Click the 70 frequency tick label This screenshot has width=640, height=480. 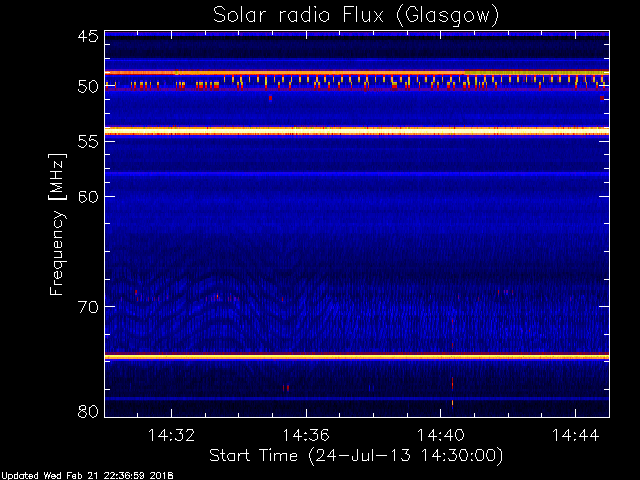point(88,307)
